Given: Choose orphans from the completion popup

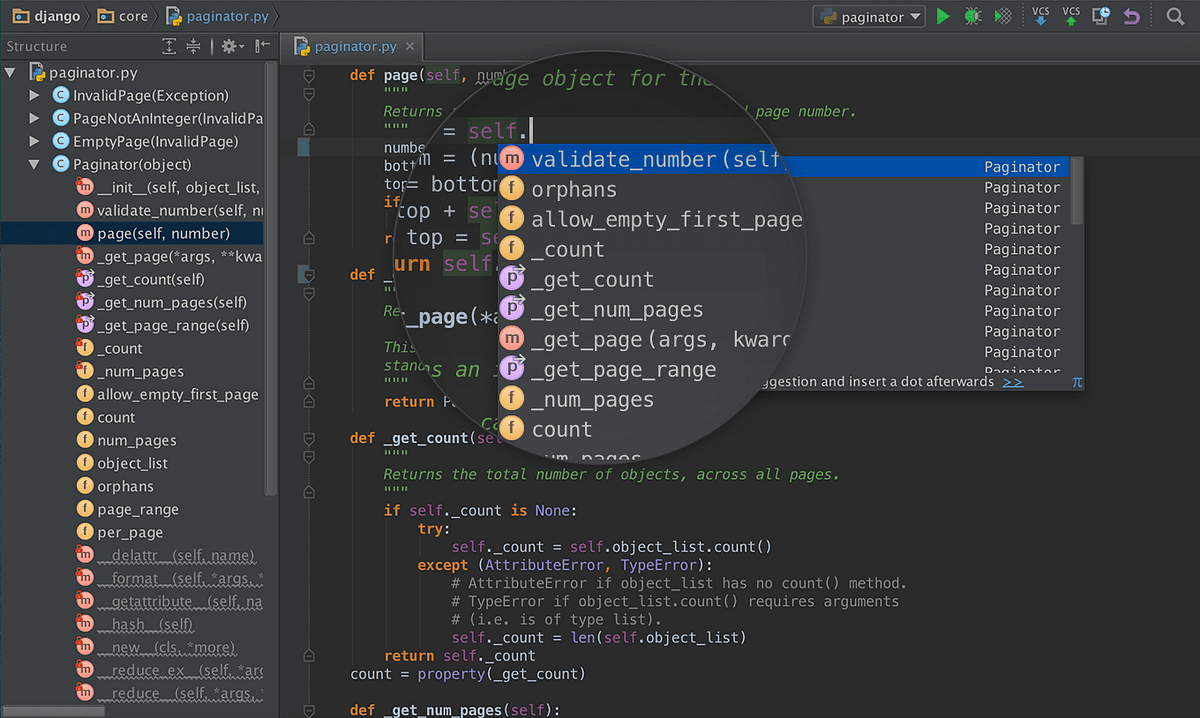Looking at the screenshot, I should pyautogui.click(x=575, y=189).
